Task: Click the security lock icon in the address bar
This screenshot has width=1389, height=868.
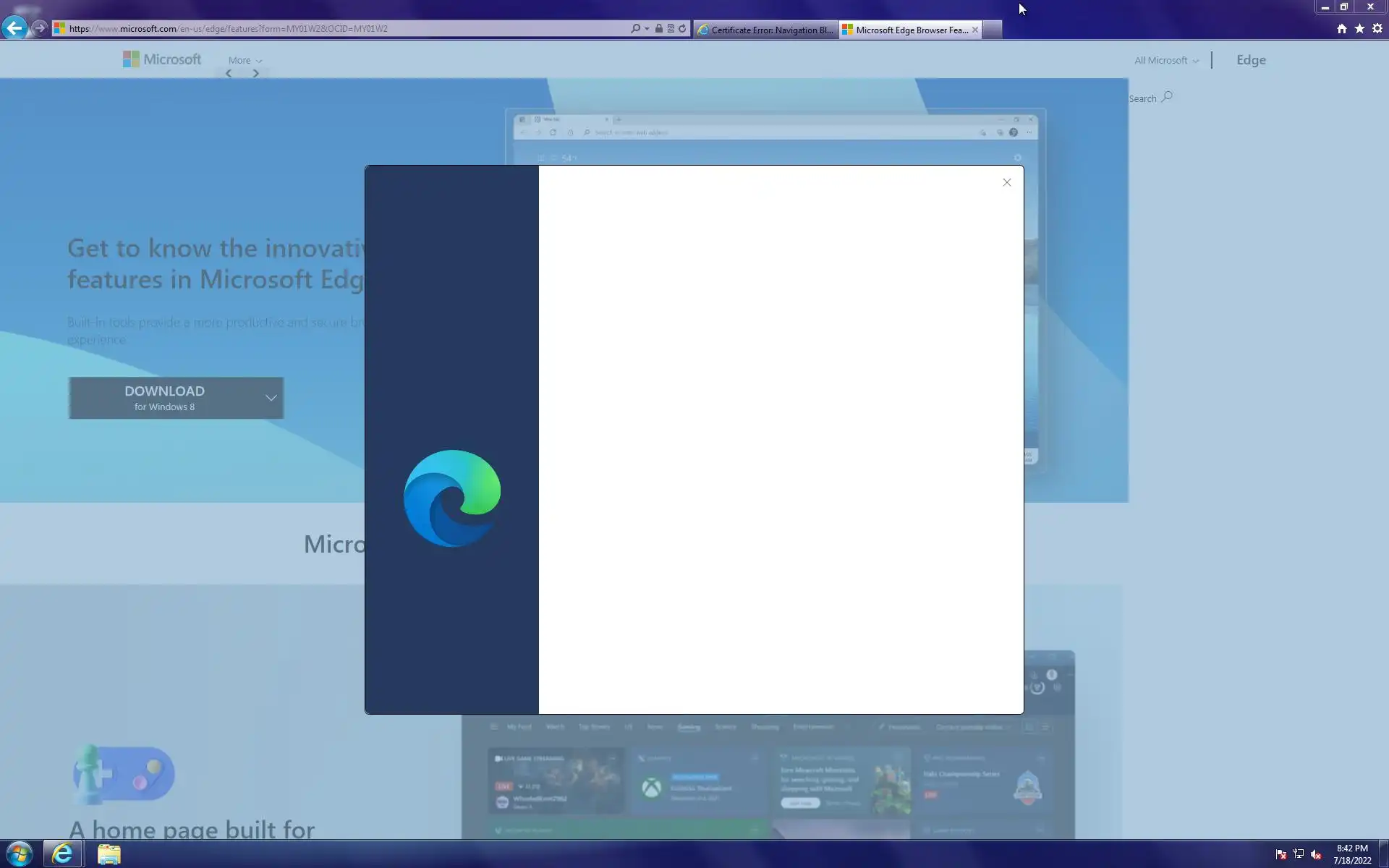Action: (x=659, y=29)
